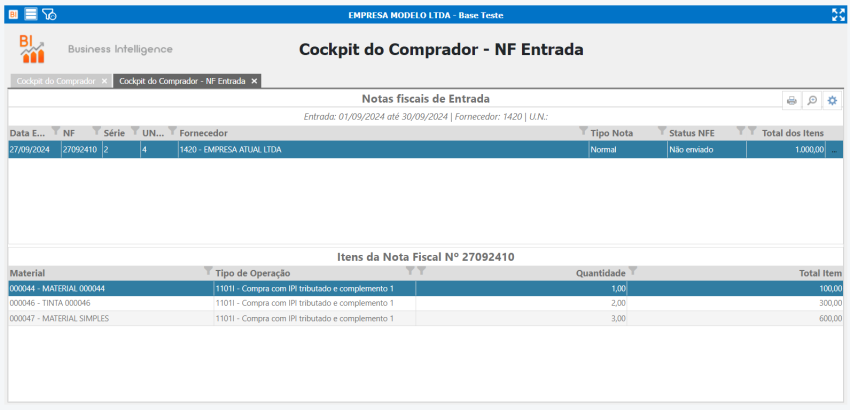This screenshot has height=410, width=850.
Task: Open the gear settings icon for the table
Action: [832, 100]
